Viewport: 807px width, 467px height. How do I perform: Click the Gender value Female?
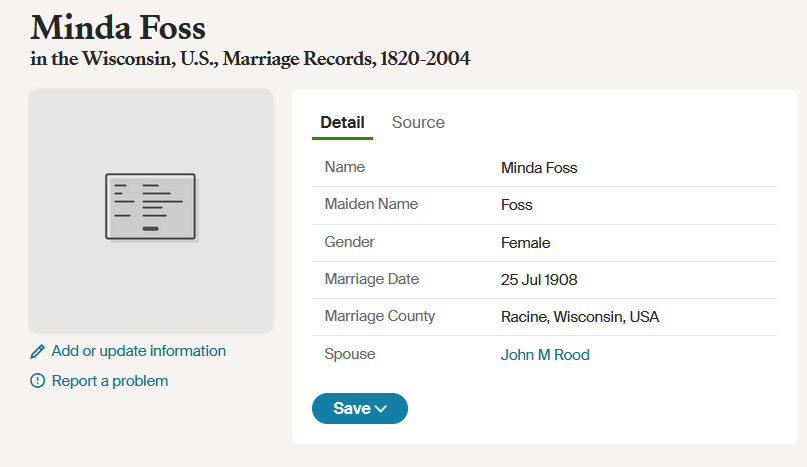point(525,243)
